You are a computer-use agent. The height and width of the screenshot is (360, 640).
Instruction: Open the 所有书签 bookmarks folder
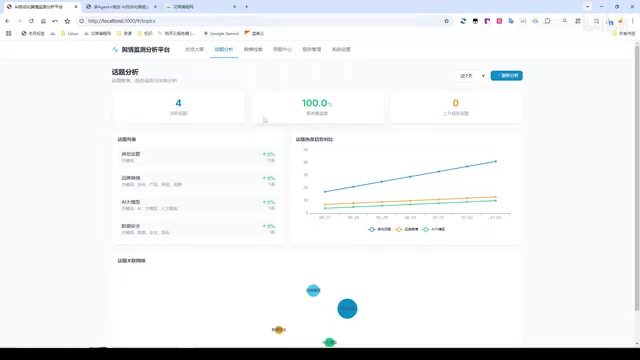coord(624,33)
